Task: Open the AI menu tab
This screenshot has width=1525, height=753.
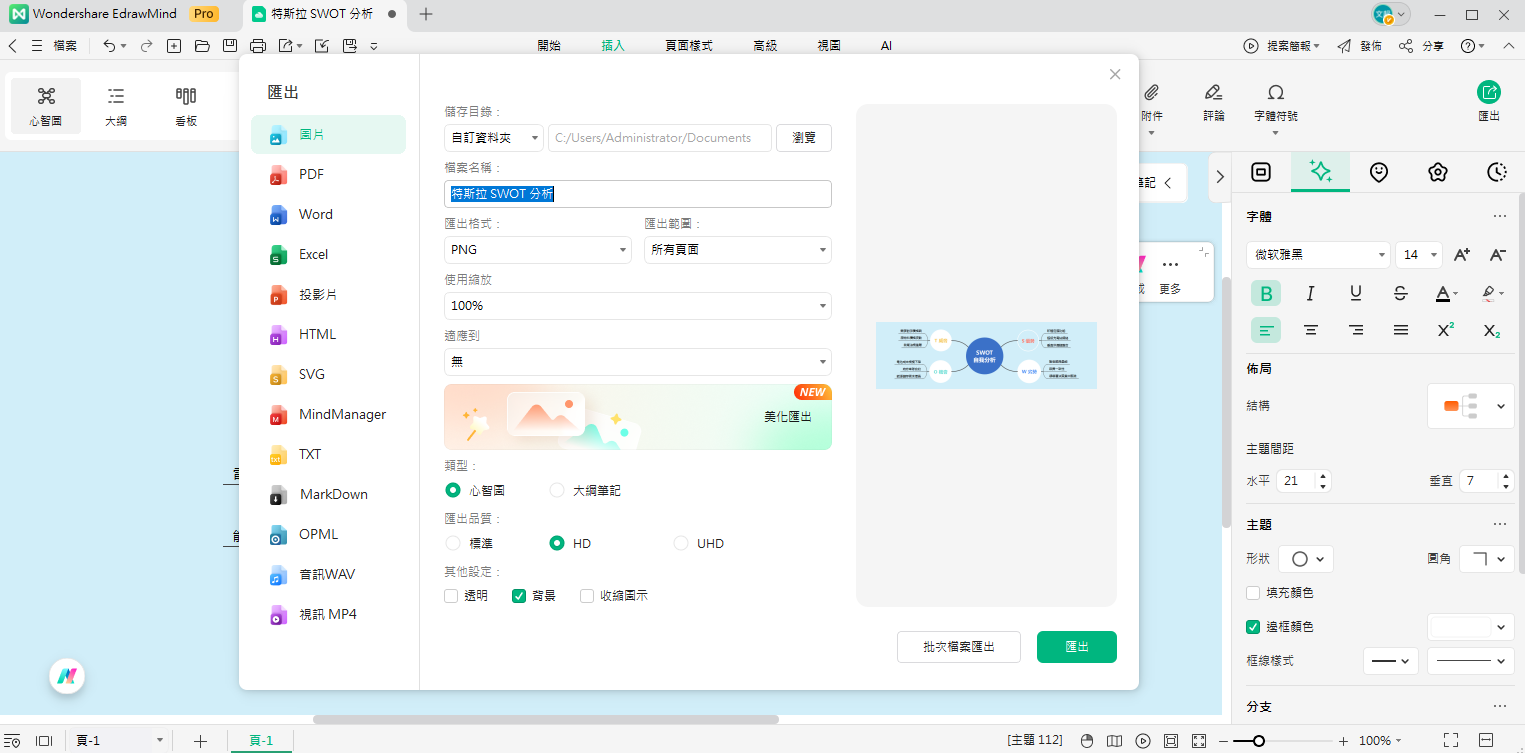Action: (886, 45)
